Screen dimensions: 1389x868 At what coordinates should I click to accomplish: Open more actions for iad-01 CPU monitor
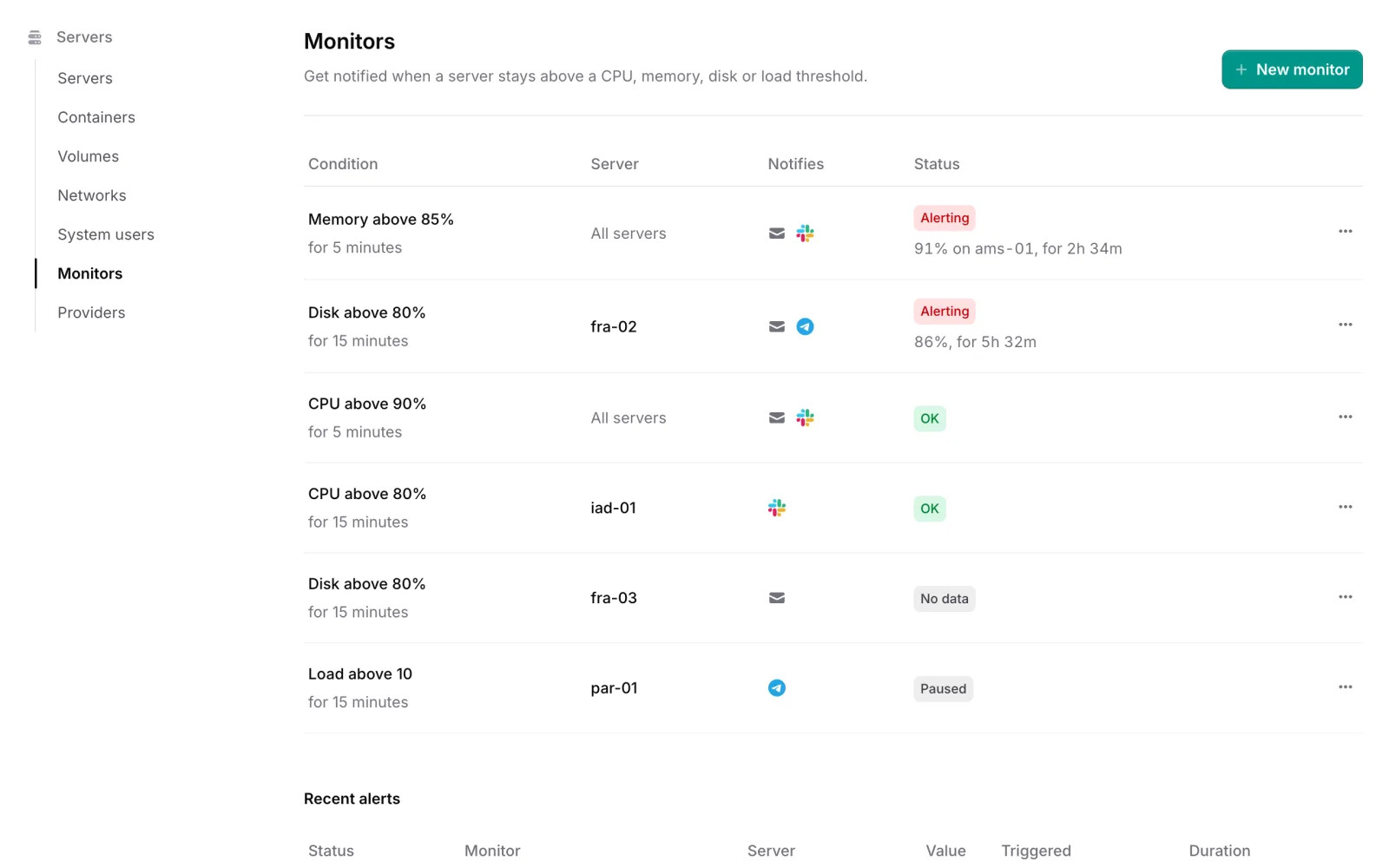[1345, 507]
